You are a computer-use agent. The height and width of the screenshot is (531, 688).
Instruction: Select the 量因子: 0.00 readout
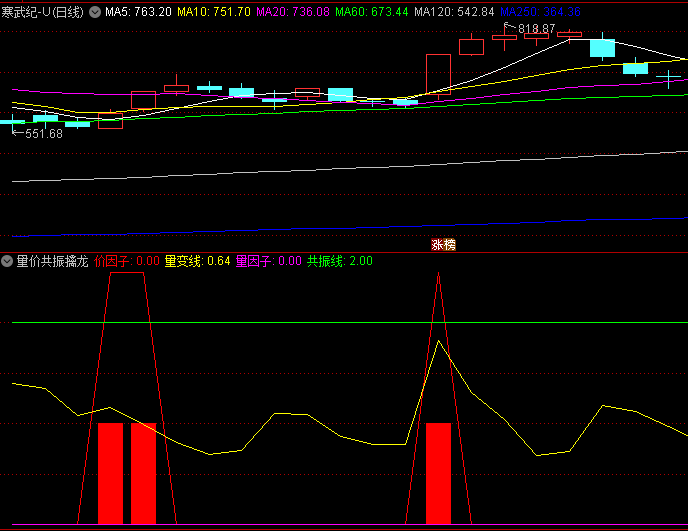pos(269,262)
